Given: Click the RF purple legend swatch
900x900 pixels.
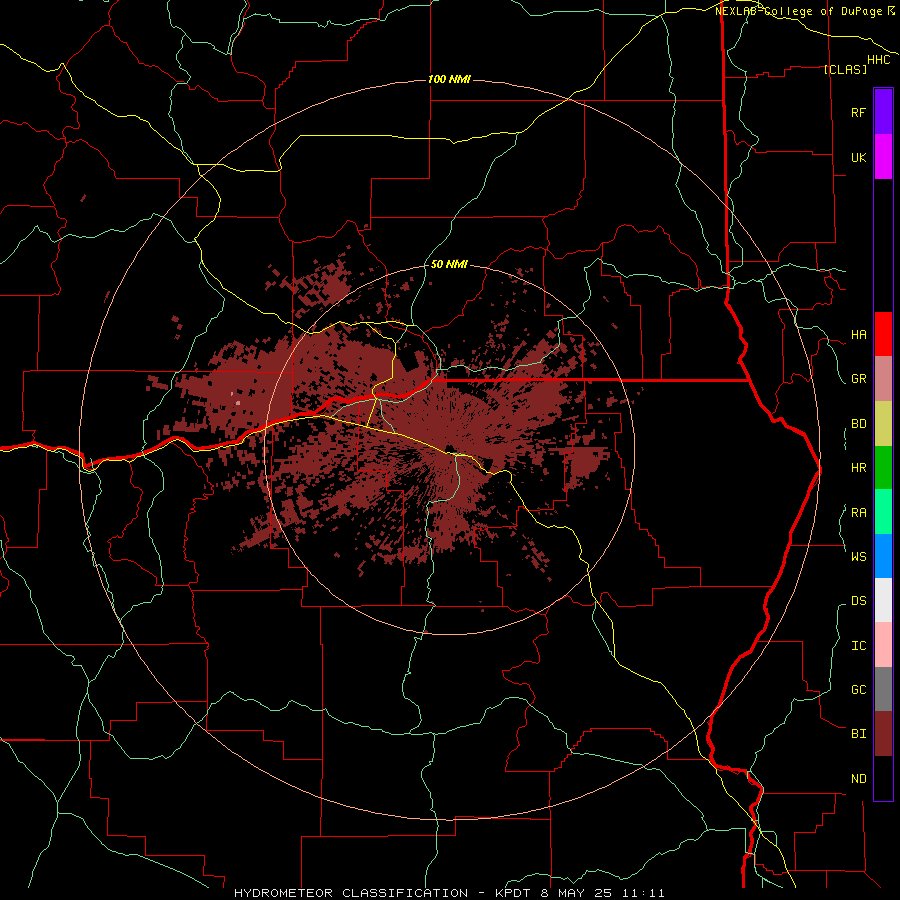Looking at the screenshot, I should pyautogui.click(x=883, y=112).
